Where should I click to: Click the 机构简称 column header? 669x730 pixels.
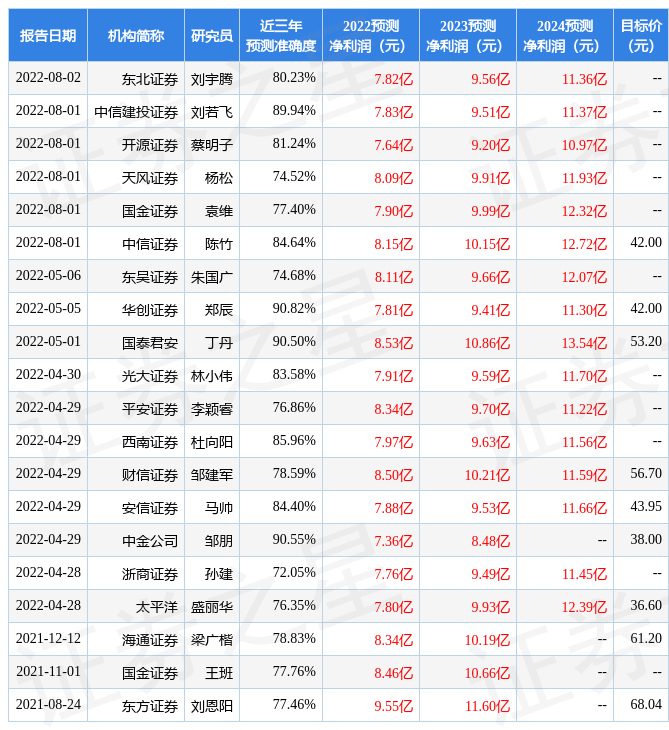[x=135, y=35]
